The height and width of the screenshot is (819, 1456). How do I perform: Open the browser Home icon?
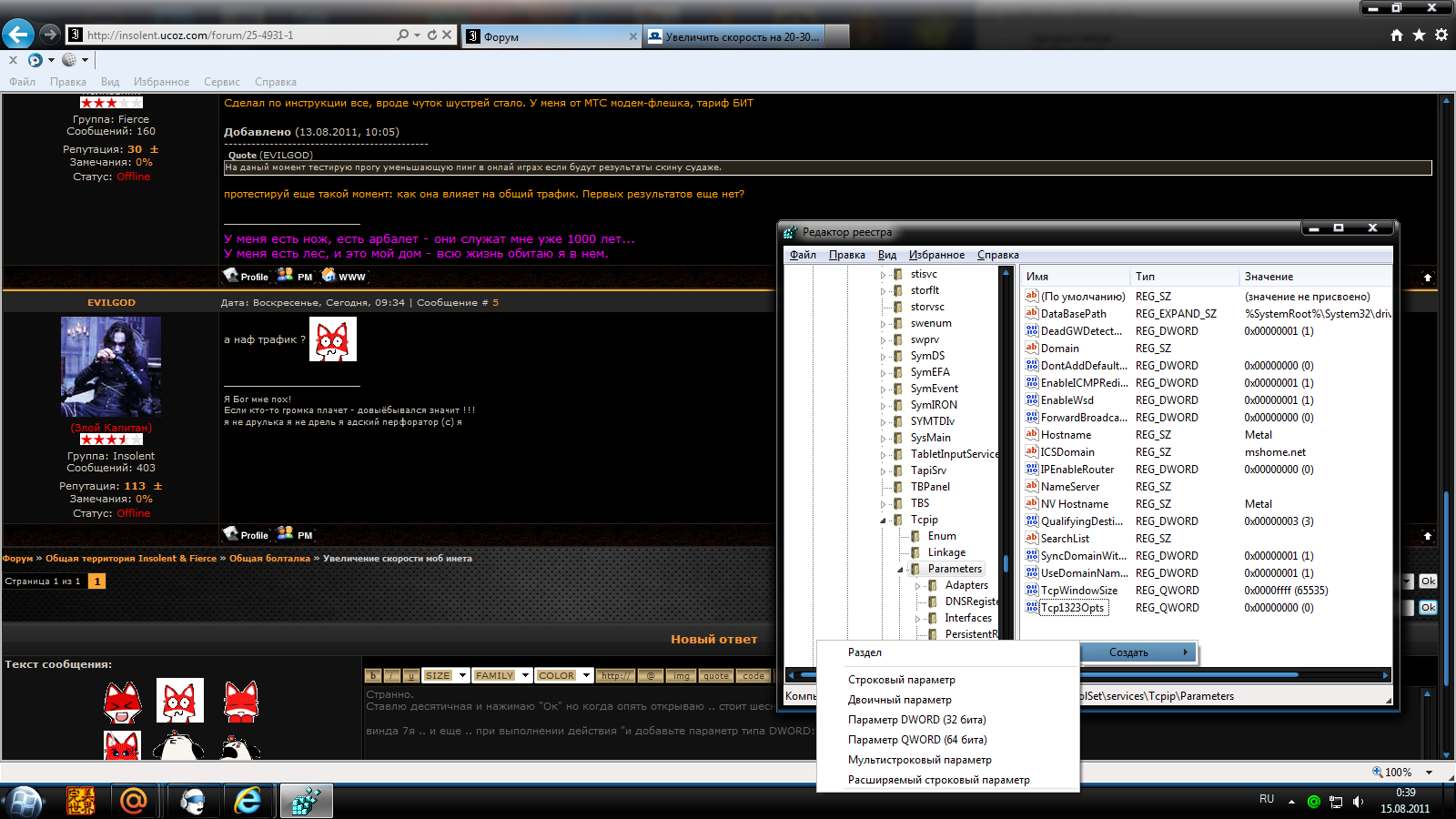click(x=1397, y=35)
